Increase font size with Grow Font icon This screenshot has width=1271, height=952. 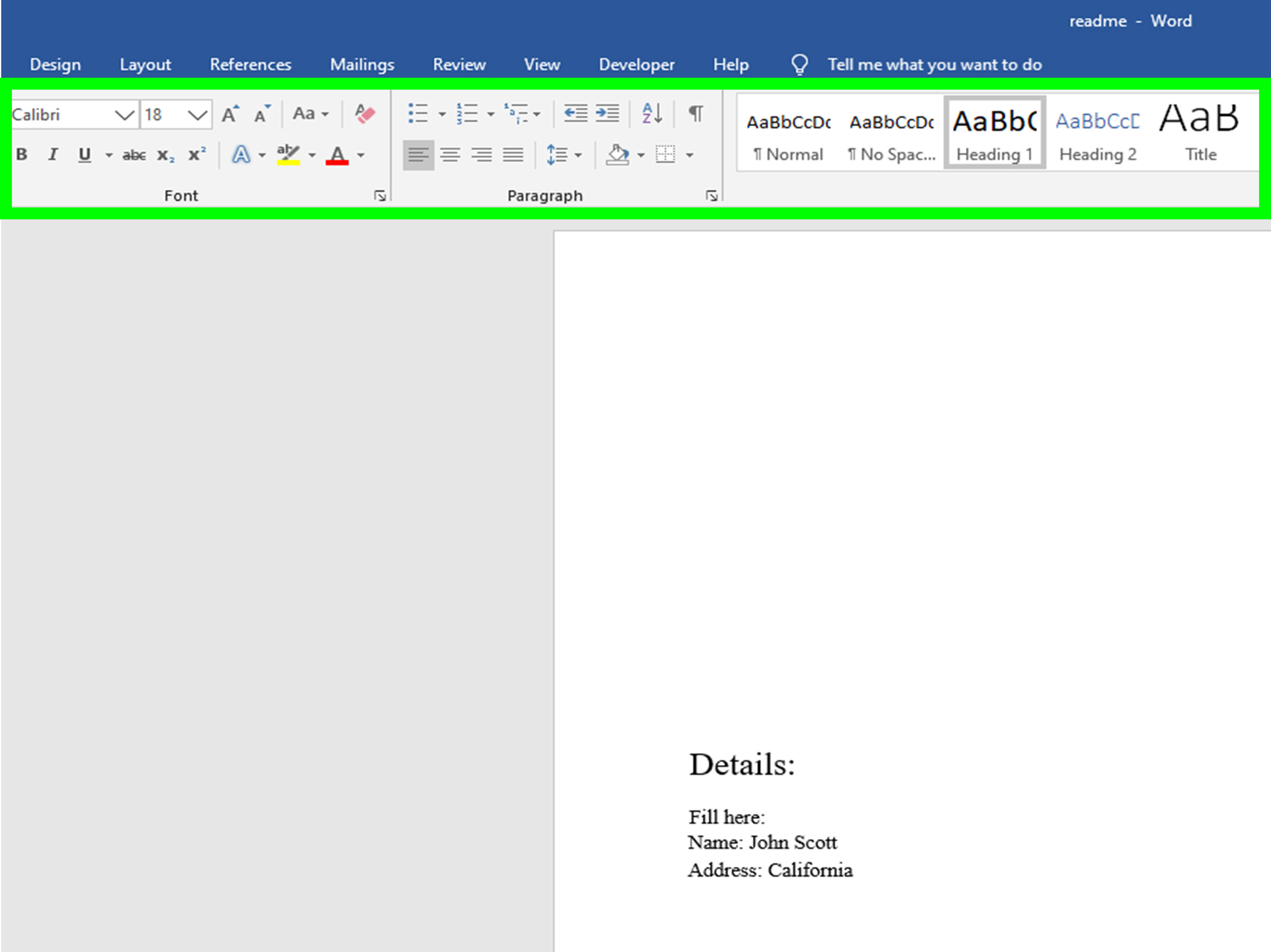tap(231, 114)
